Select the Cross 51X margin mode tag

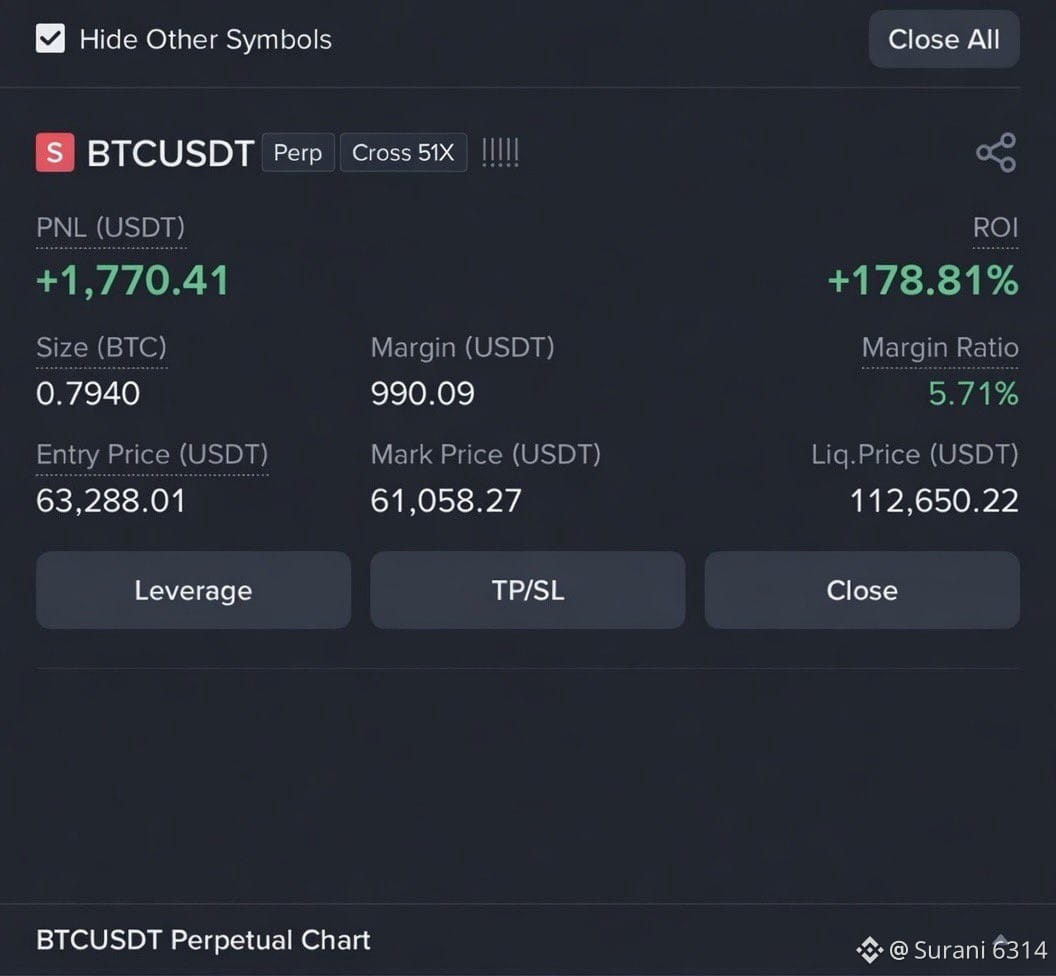403,153
